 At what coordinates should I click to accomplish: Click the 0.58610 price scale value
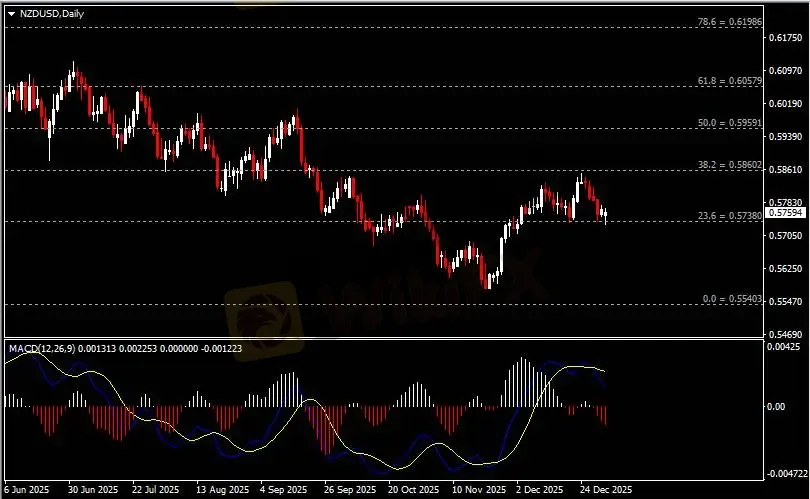click(x=785, y=169)
